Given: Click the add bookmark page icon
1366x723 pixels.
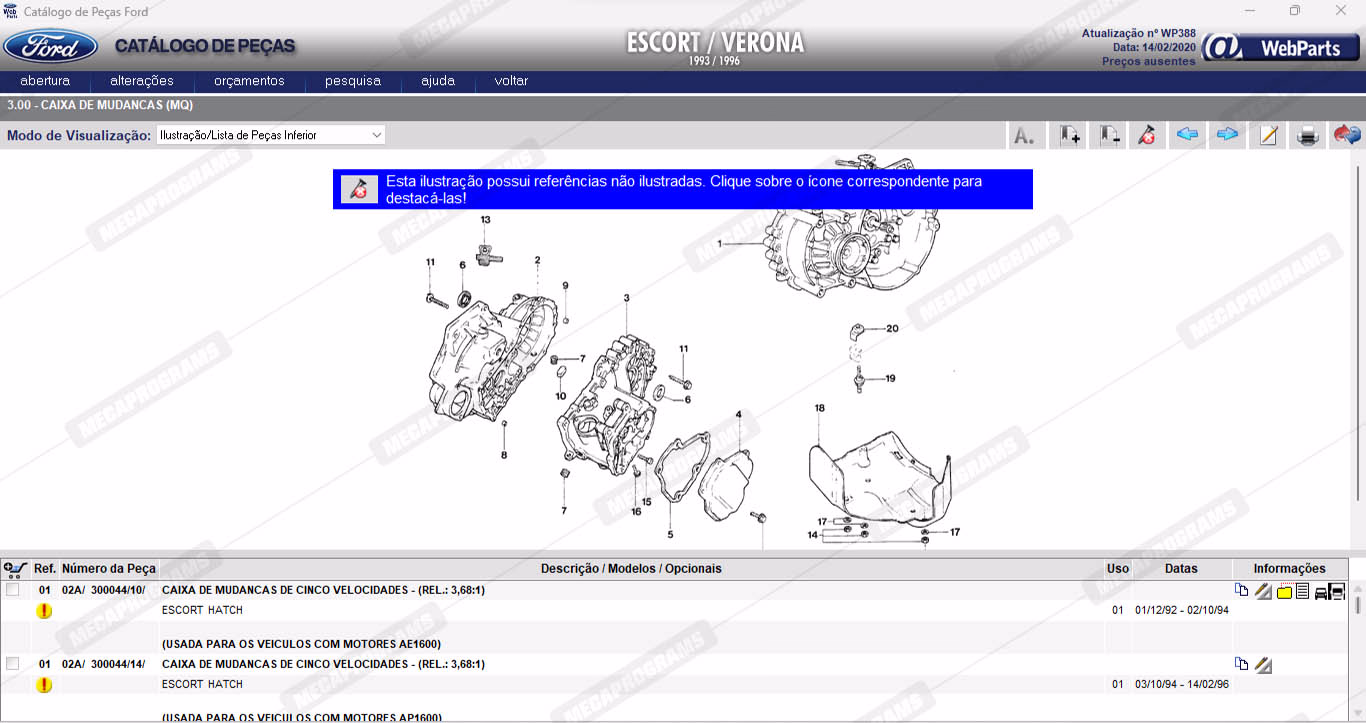Looking at the screenshot, I should pyautogui.click(x=1070, y=135).
